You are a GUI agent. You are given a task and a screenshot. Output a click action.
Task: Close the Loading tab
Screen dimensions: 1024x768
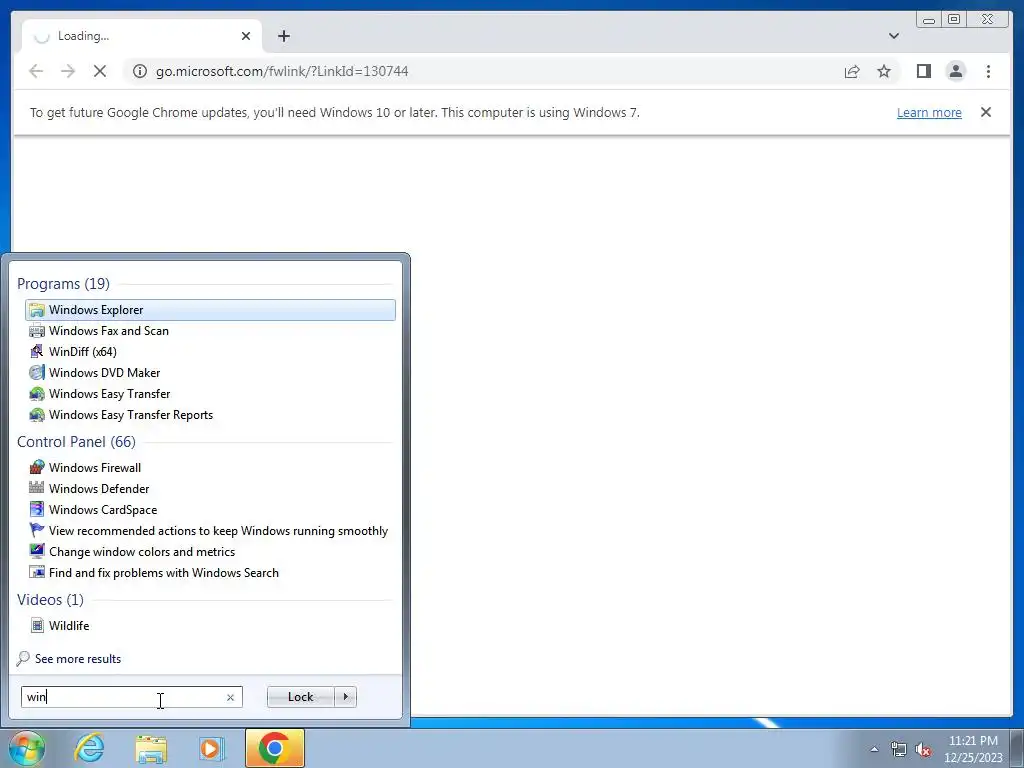tap(246, 36)
